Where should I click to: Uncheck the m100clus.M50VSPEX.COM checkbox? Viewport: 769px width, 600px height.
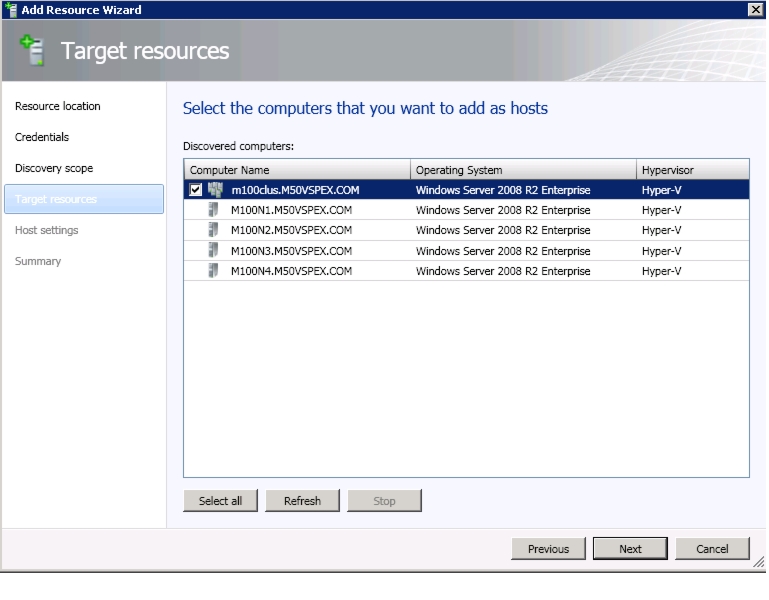195,190
